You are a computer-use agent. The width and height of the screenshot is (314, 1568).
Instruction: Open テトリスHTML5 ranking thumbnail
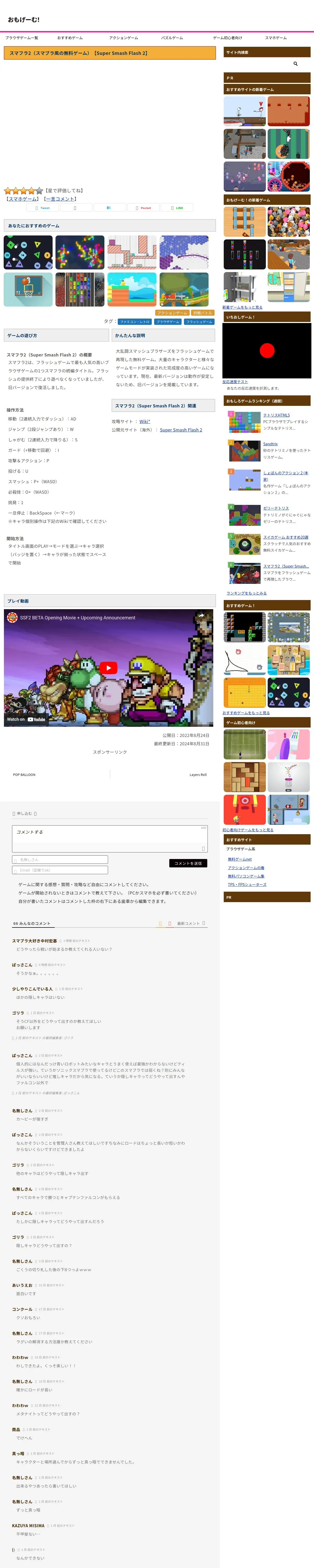(244, 421)
